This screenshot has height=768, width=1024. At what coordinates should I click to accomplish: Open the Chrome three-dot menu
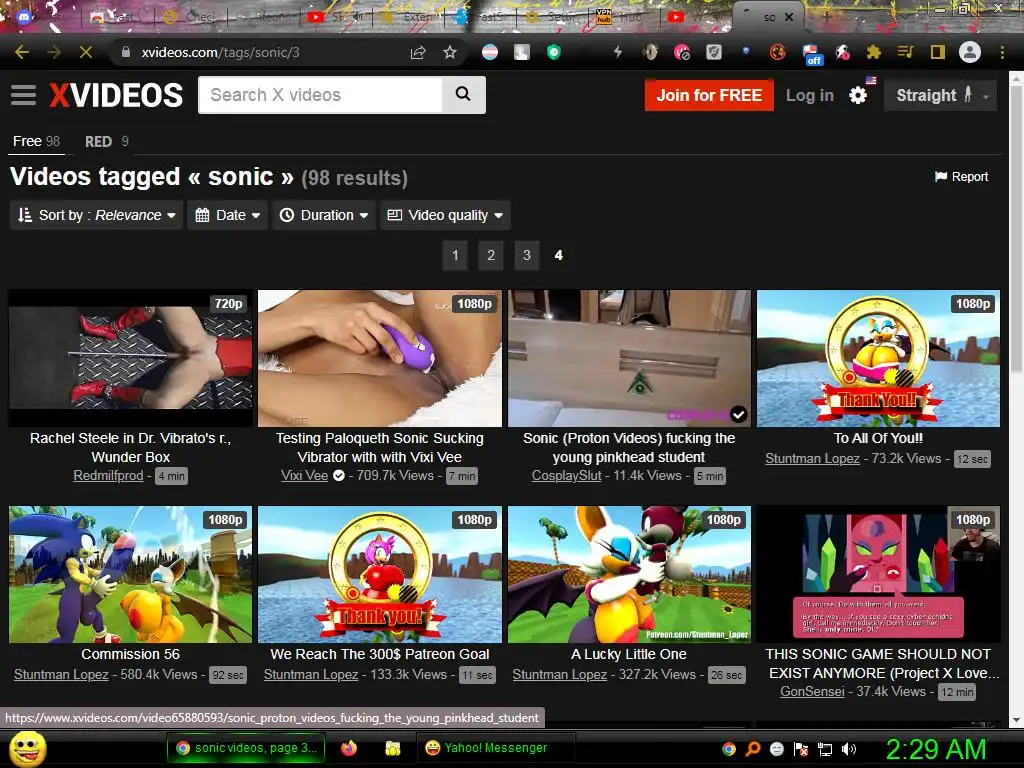(1002, 52)
